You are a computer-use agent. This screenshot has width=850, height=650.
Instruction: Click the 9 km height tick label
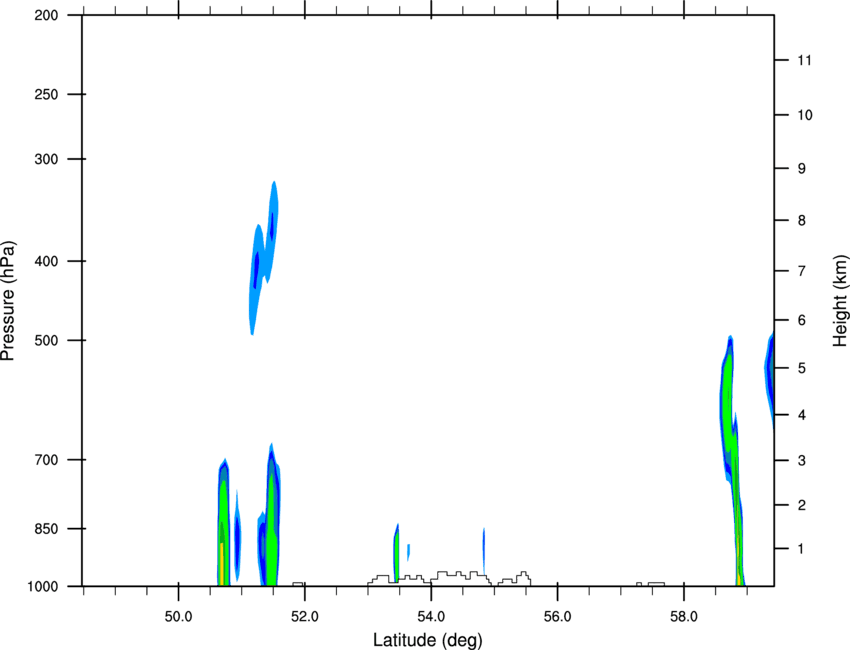(x=802, y=169)
